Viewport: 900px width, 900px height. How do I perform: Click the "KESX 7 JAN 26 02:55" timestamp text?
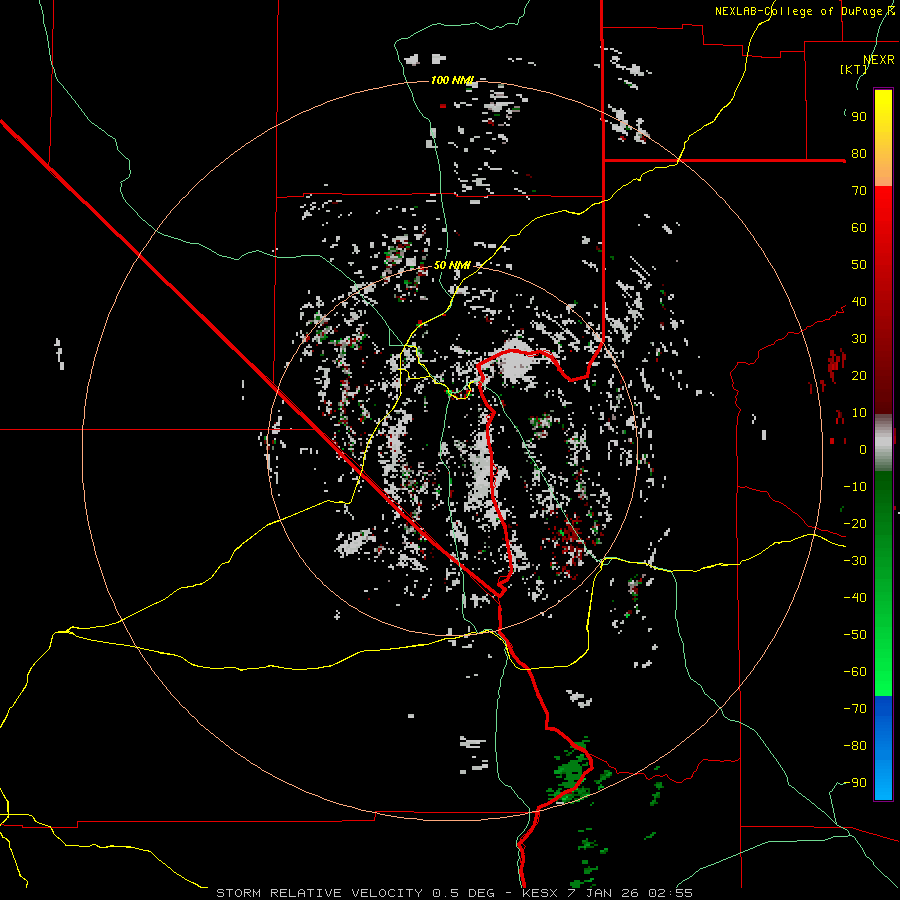coord(607,893)
